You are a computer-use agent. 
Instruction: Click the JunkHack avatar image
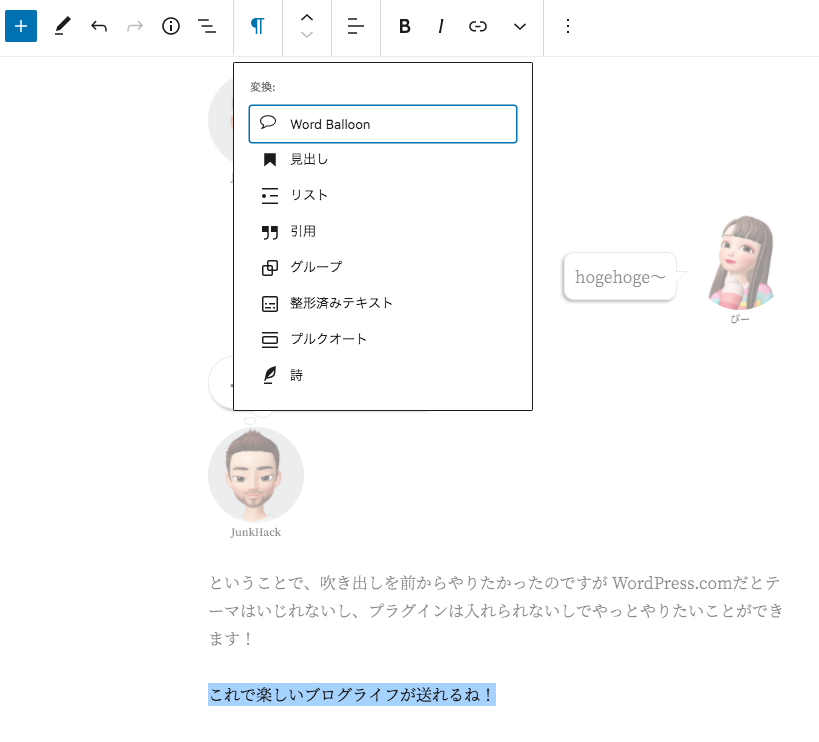[x=256, y=475]
